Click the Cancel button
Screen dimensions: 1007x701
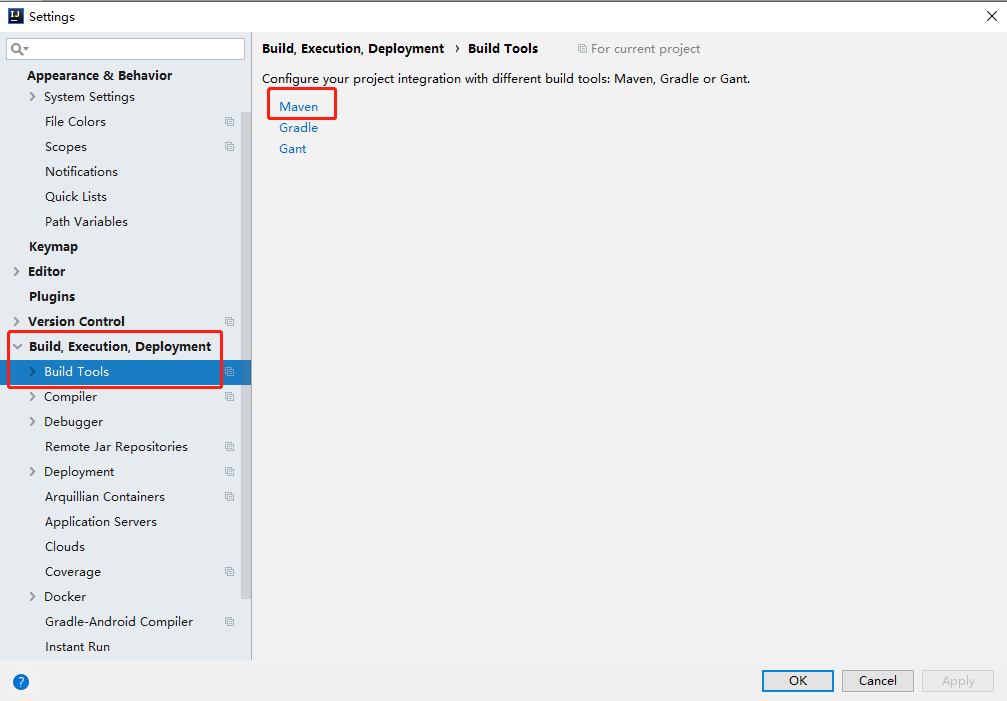[878, 680]
